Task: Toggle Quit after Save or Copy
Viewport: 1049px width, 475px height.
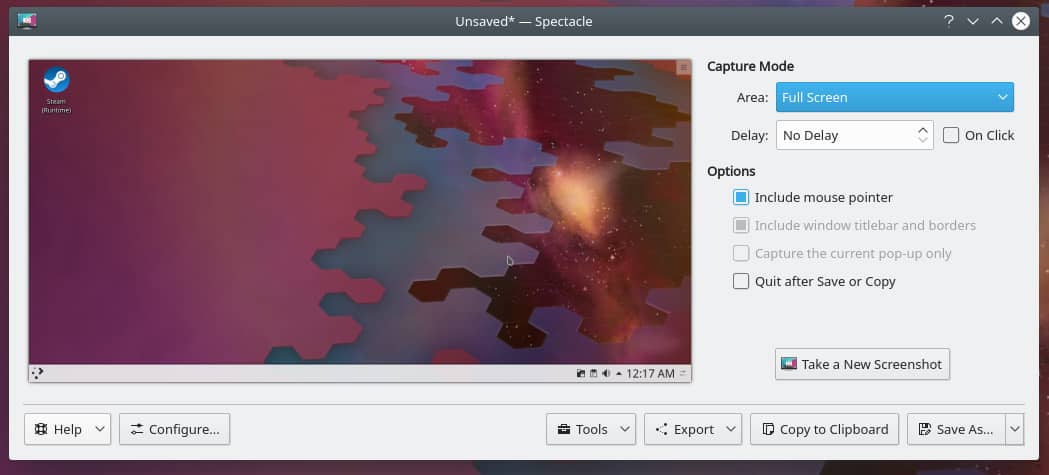Action: click(741, 282)
